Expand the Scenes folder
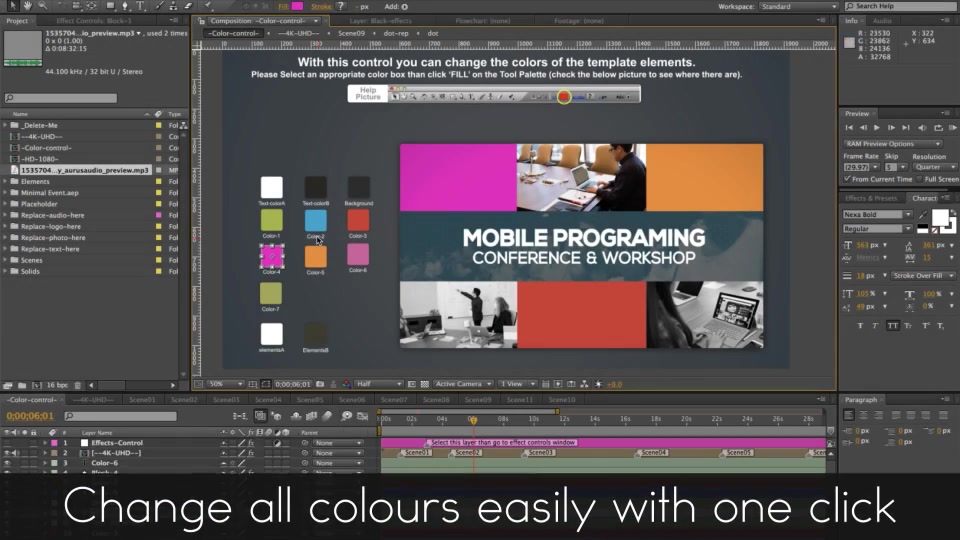Screen dimensions: 960x540 (6, 260)
